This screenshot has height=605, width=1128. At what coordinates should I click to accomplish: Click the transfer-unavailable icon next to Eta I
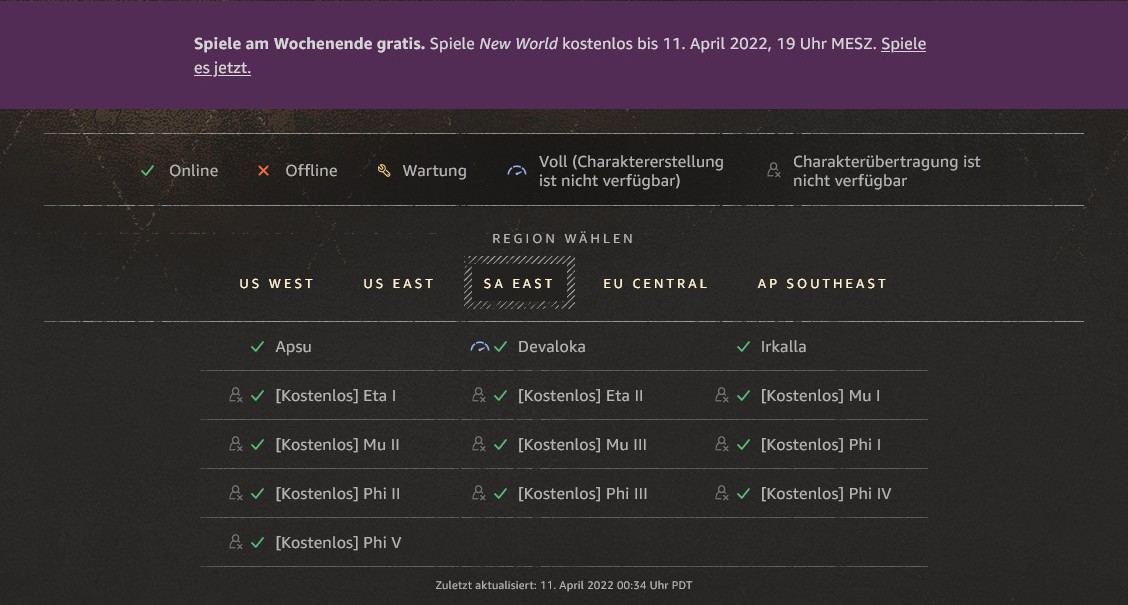click(x=236, y=396)
